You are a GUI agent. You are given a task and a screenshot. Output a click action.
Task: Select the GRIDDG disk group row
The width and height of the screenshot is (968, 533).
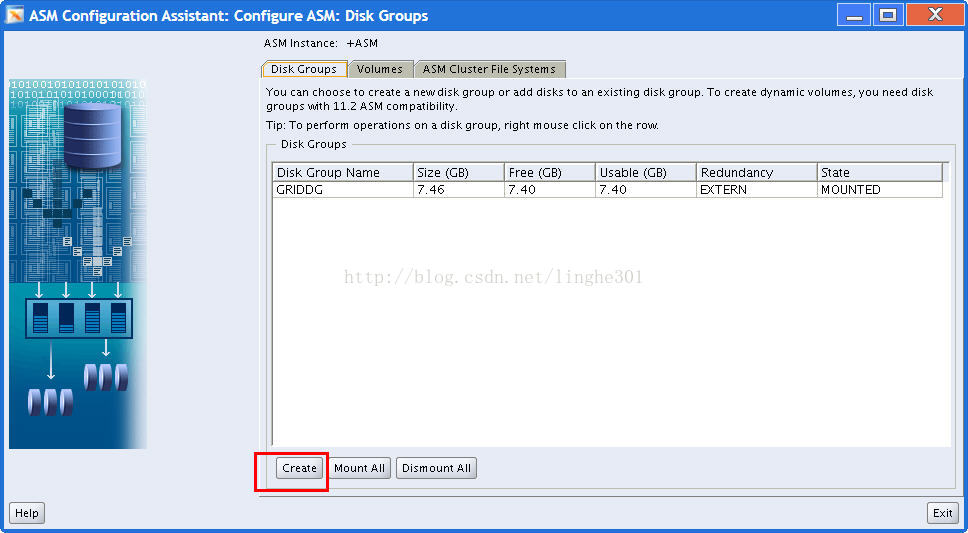607,190
